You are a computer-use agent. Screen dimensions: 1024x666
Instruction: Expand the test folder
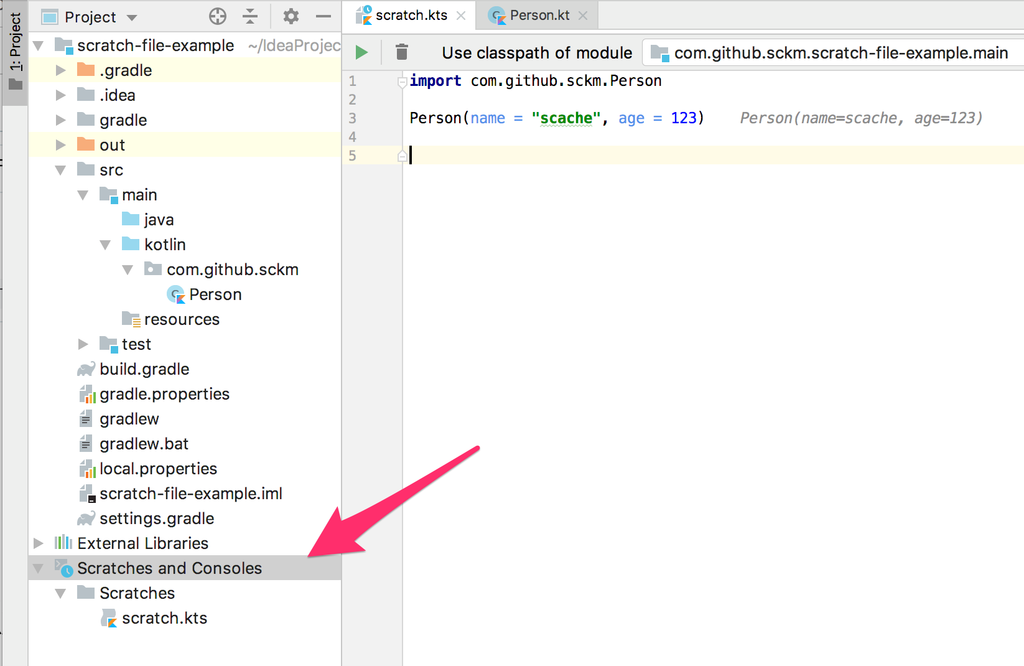83,344
